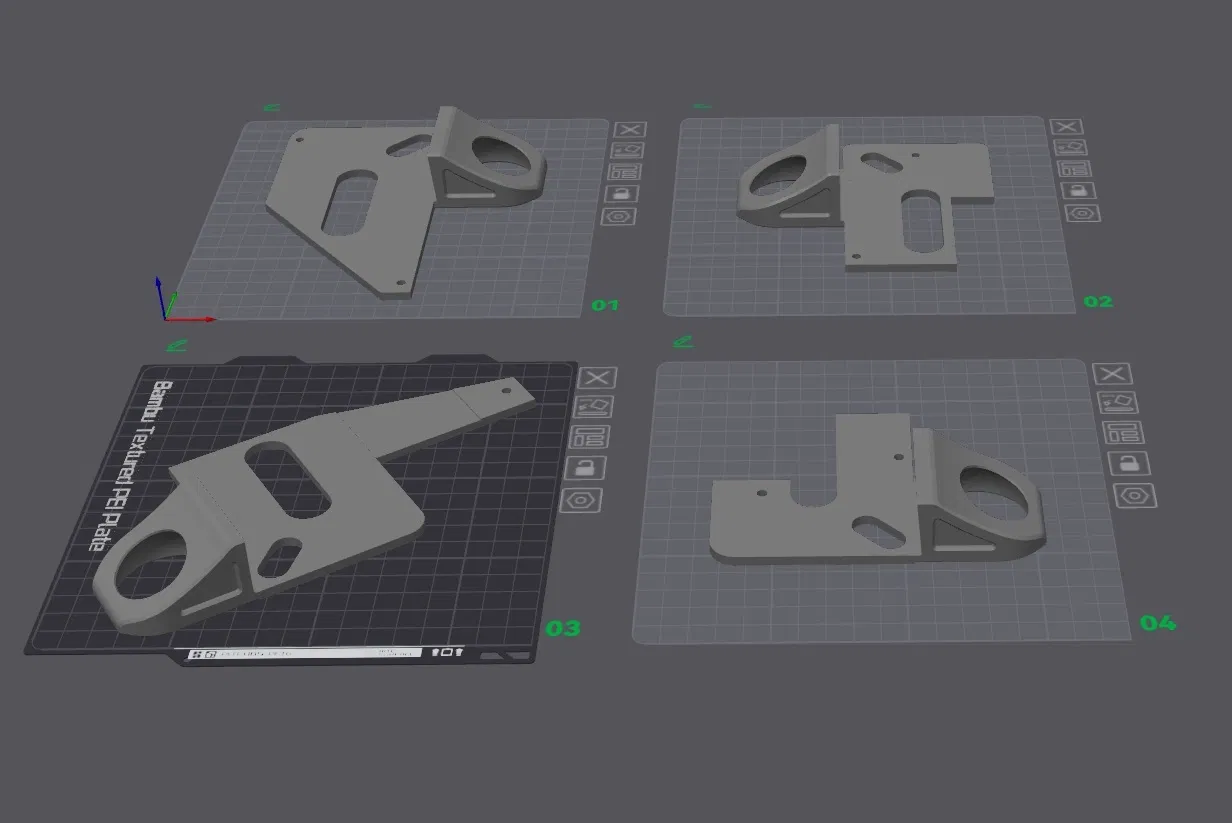The height and width of the screenshot is (823, 1232).
Task: Toggle the lock on plate 04
Action: [1128, 463]
